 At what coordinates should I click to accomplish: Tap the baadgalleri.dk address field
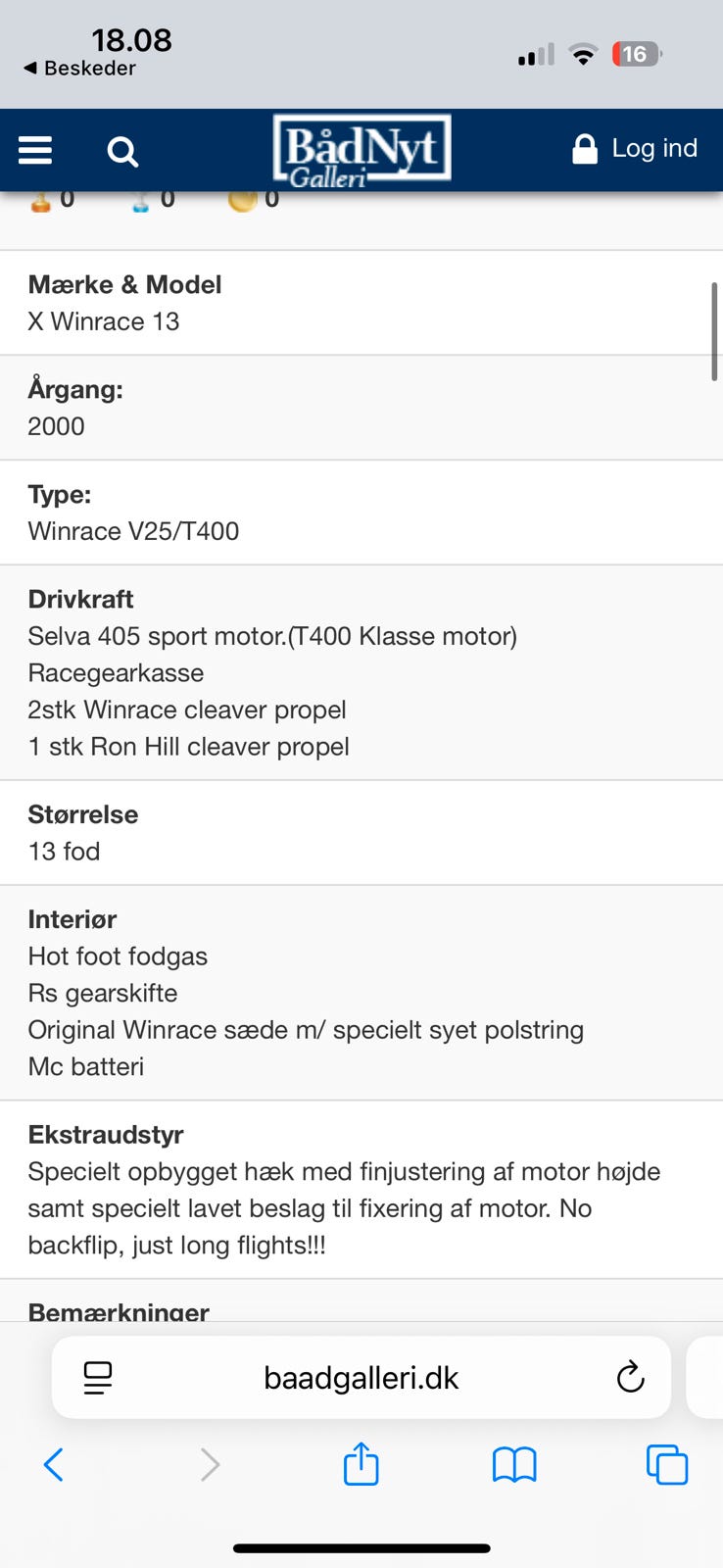361,1378
